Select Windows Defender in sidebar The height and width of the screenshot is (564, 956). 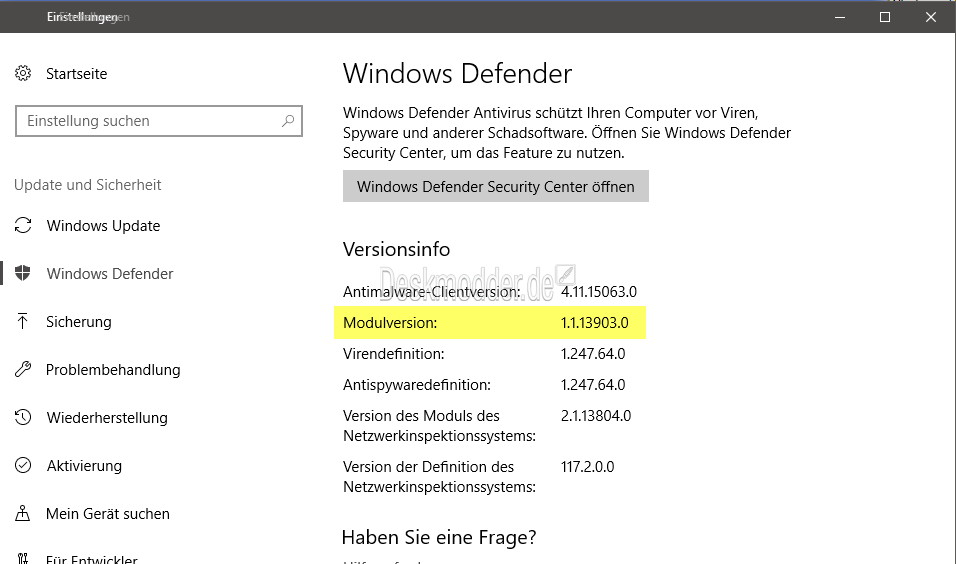(x=110, y=273)
